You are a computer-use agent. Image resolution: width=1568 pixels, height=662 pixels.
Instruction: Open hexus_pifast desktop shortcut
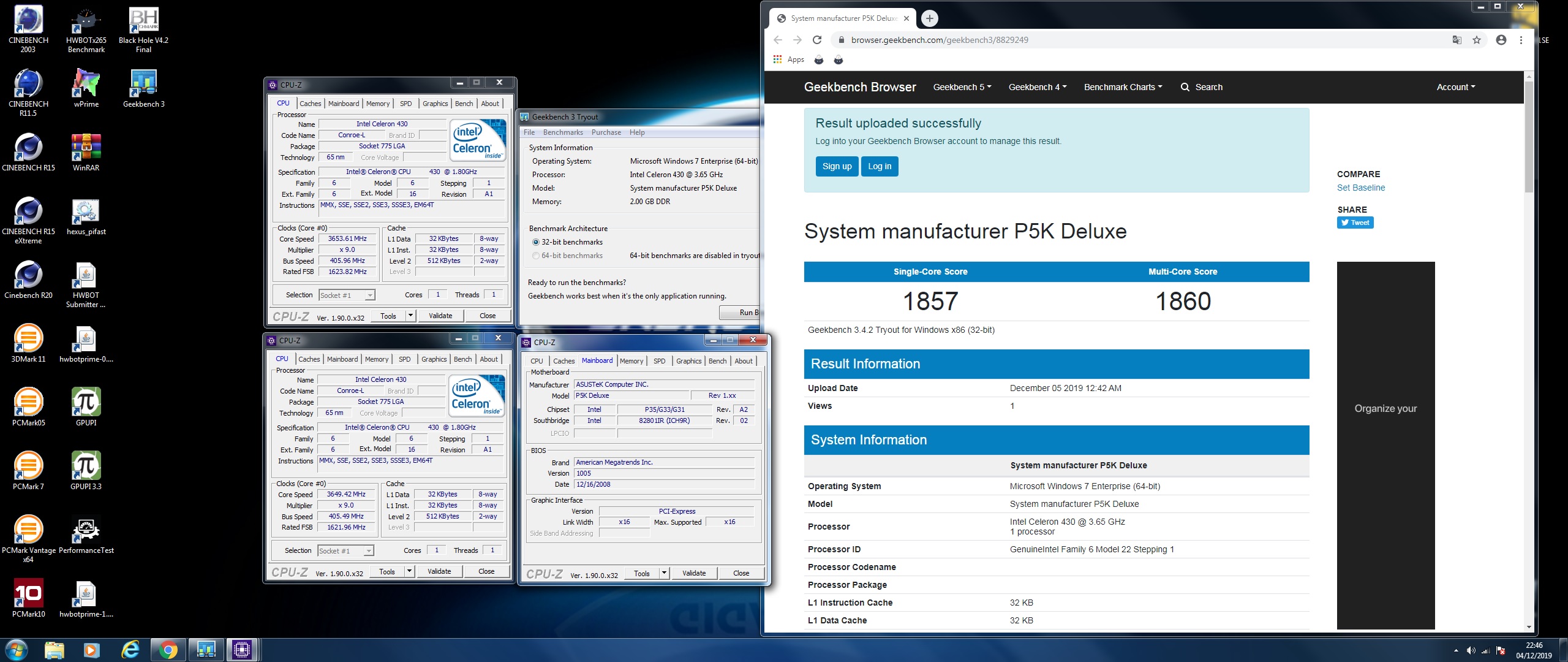point(86,216)
